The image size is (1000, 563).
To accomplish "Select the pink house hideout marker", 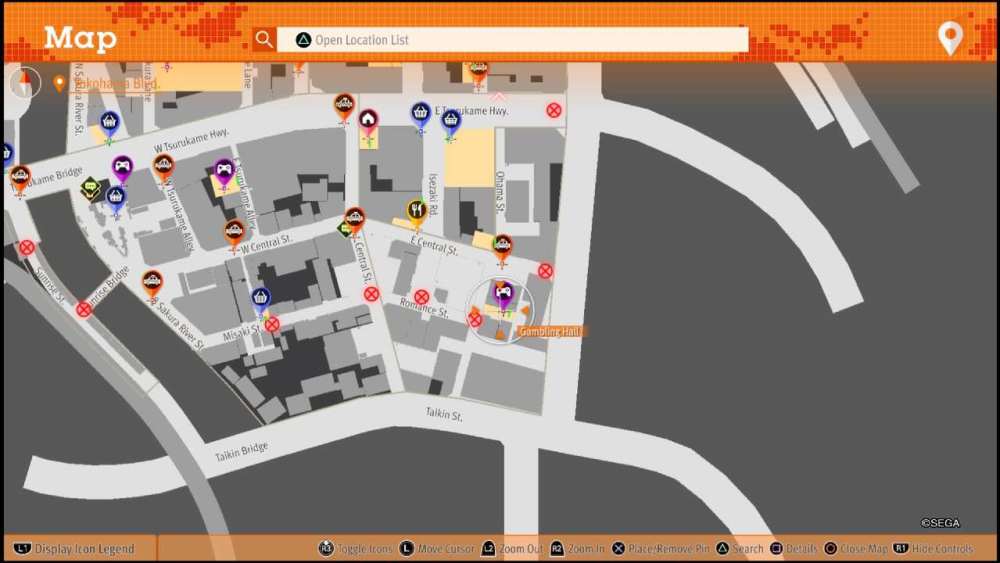I will tap(368, 120).
